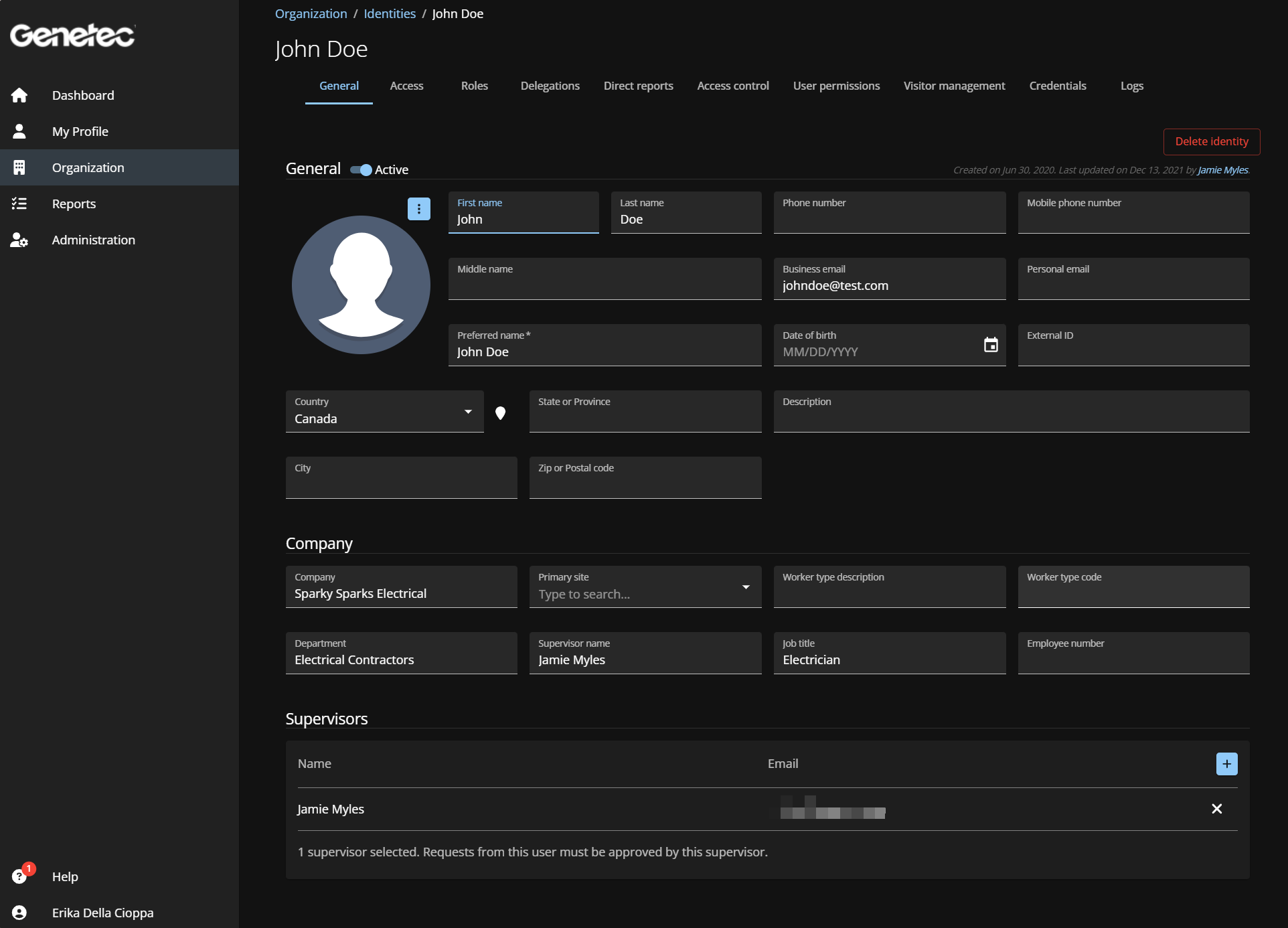Open the Primary site dropdown arrow

746,587
